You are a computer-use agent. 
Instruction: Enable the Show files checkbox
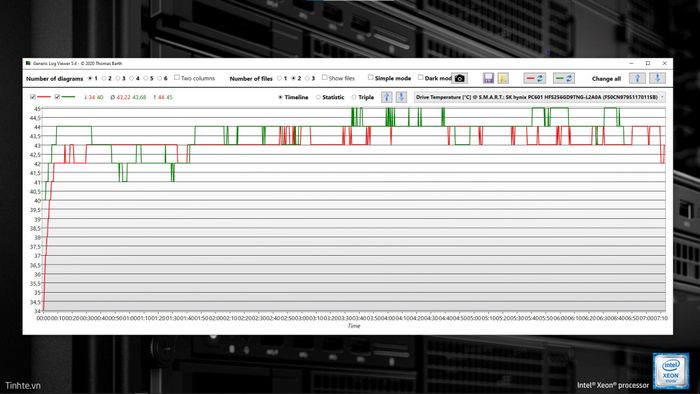(325, 78)
